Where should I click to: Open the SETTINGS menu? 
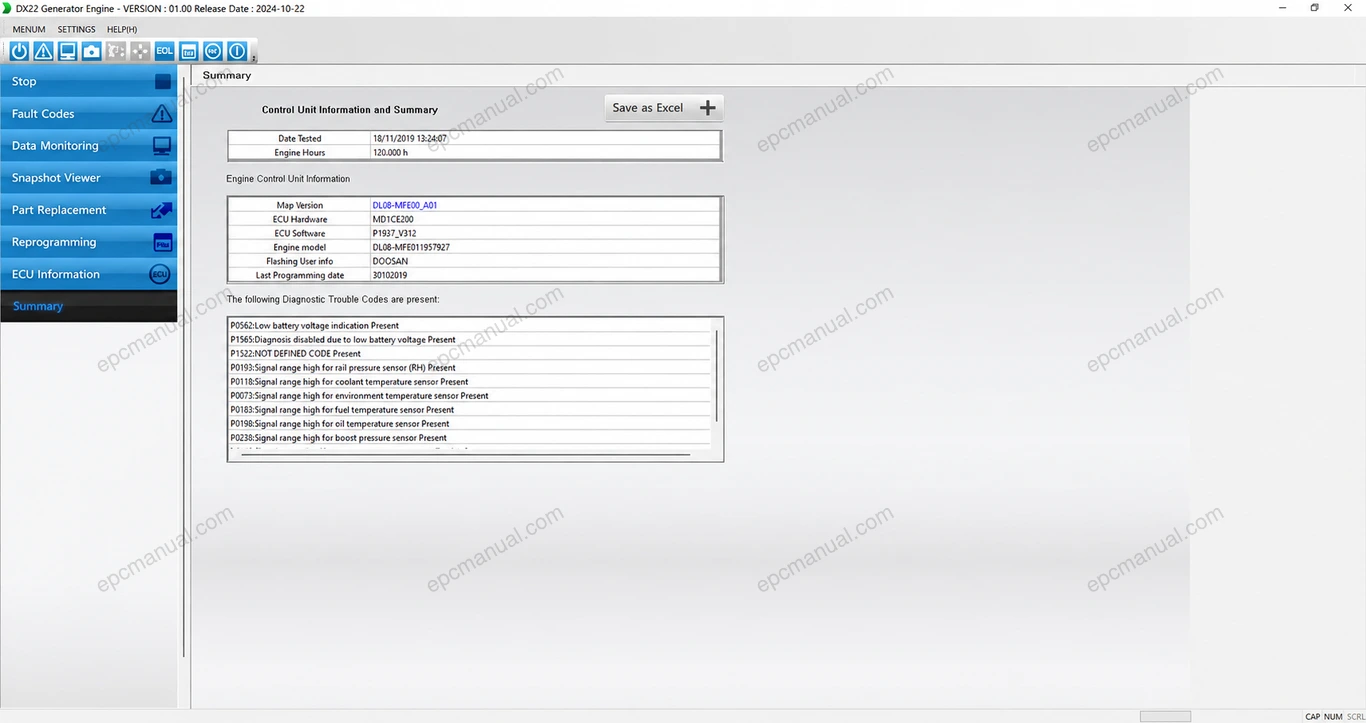[x=77, y=29]
